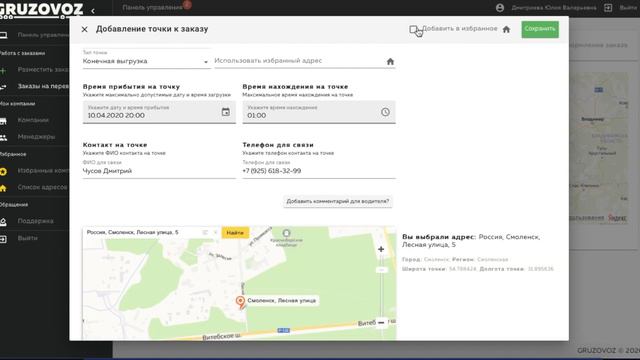This screenshot has width=640, height=360.
Task: Open 'Менеджеры' sidebar item
Action: (x=35, y=137)
